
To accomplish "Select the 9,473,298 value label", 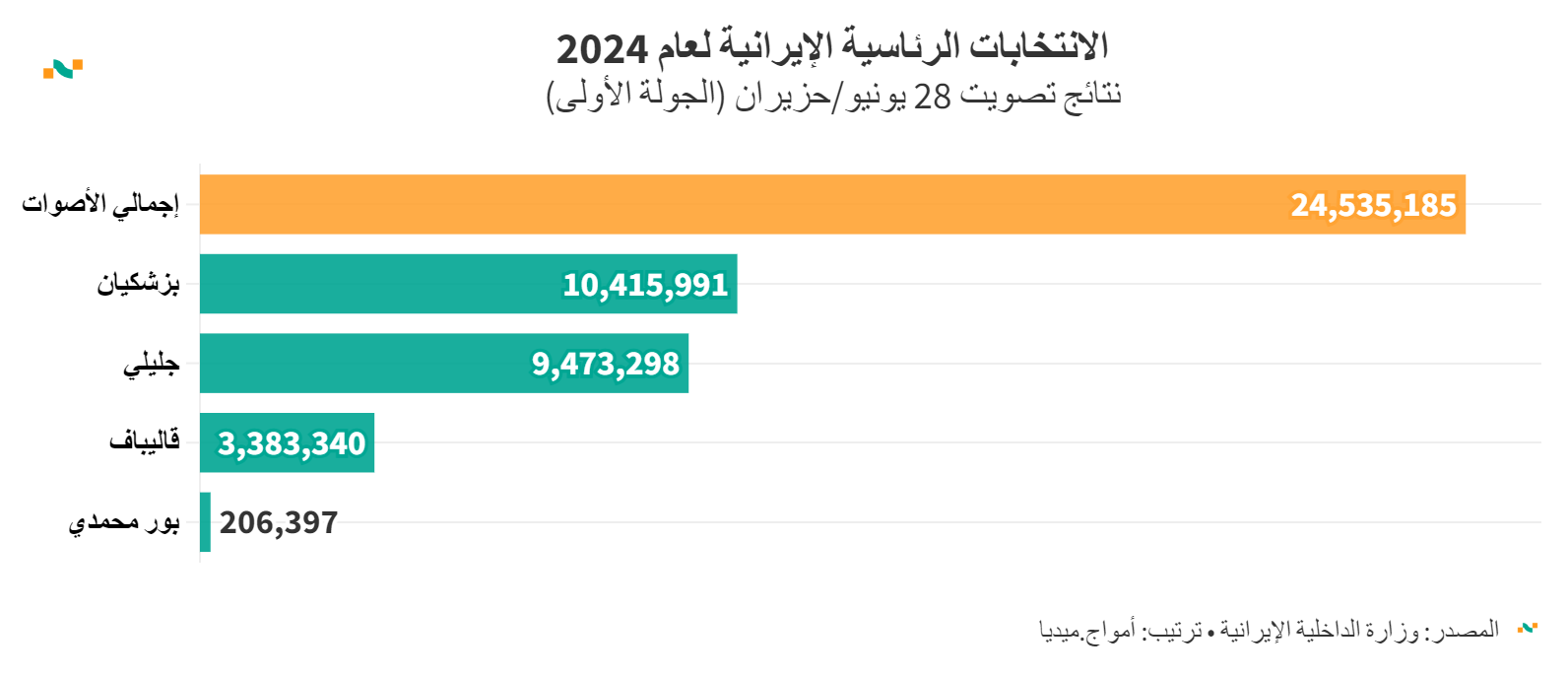I will tap(606, 364).
